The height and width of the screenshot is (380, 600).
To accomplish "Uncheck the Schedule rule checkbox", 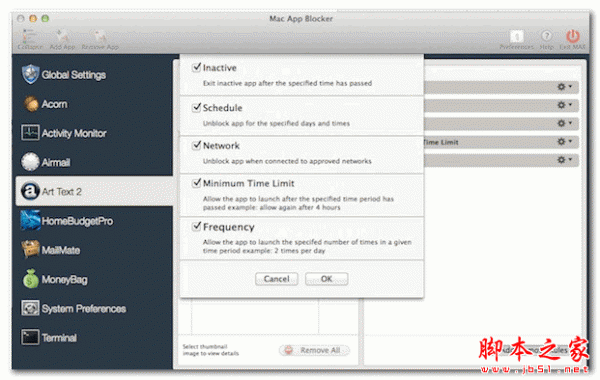I will pyautogui.click(x=196, y=107).
